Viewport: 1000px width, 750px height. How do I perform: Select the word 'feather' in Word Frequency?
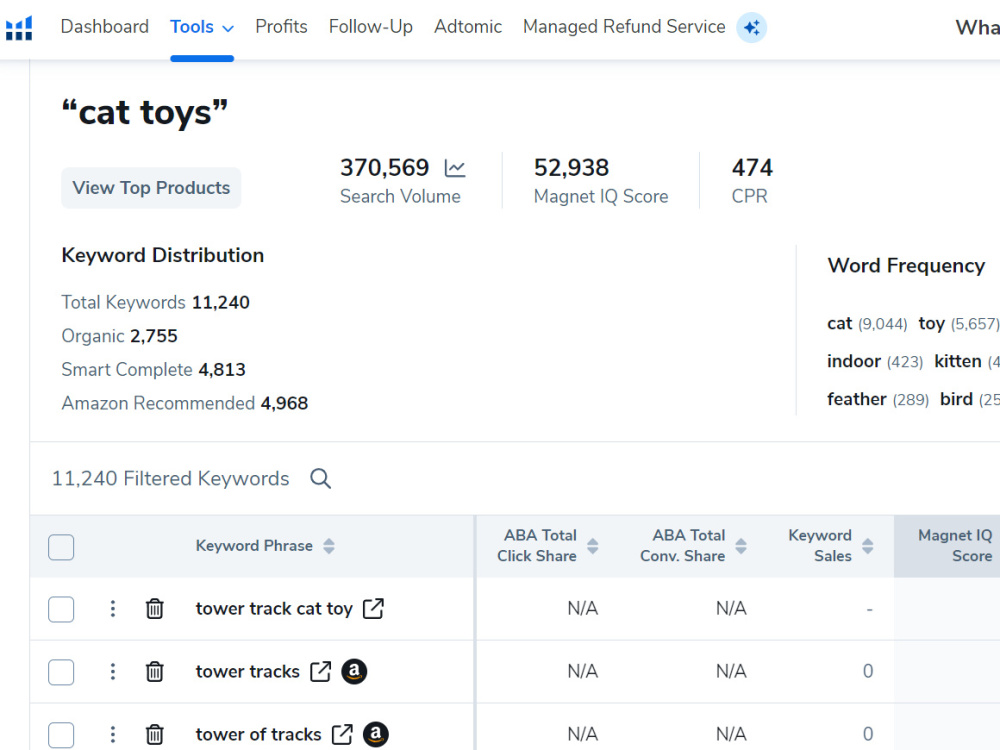pos(857,399)
